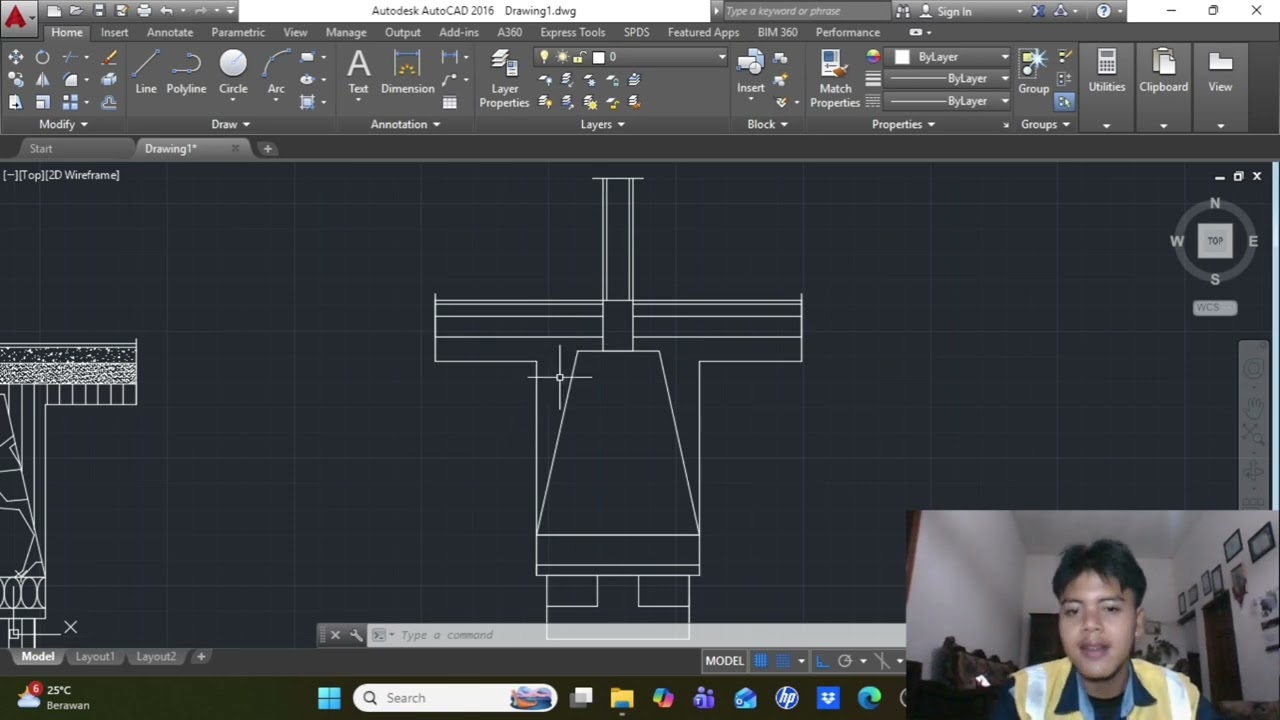Click the layer color white swatch
The height and width of the screenshot is (720, 1280).
598,57
